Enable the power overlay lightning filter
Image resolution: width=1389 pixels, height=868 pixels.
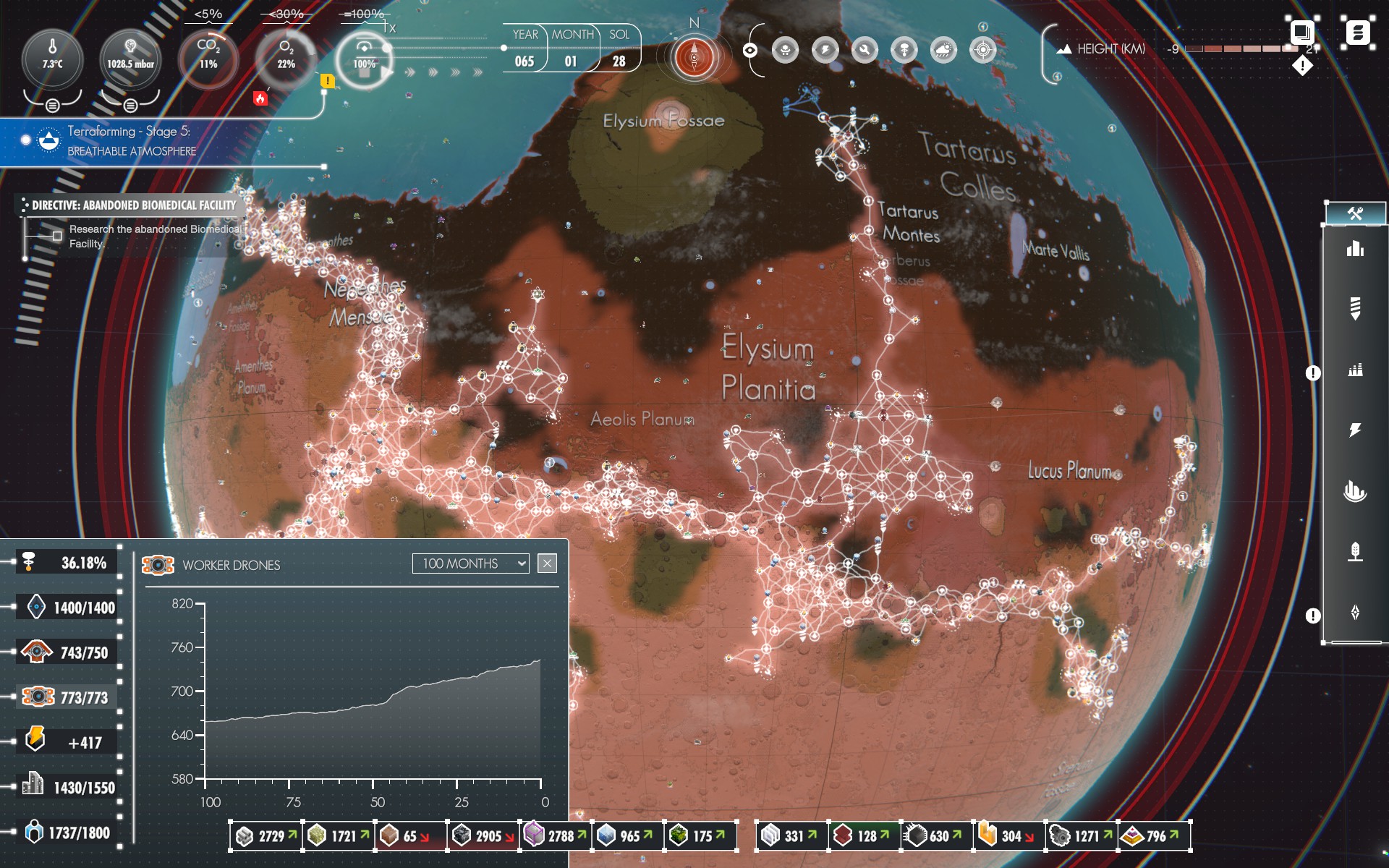pos(825,50)
